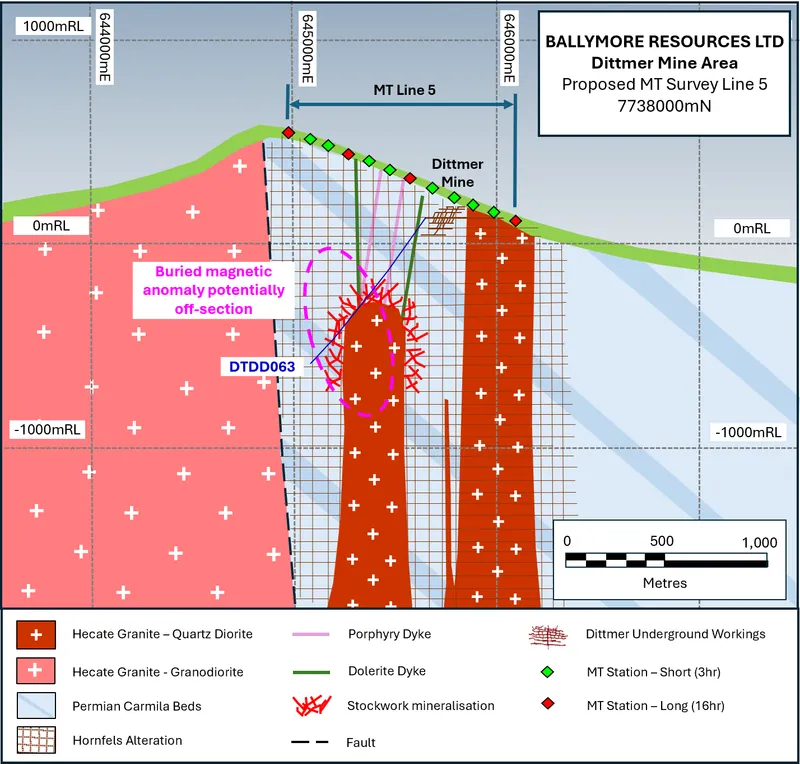Click the right '-1000mRL' elevation label
The width and height of the screenshot is (800, 764).
pos(748,432)
